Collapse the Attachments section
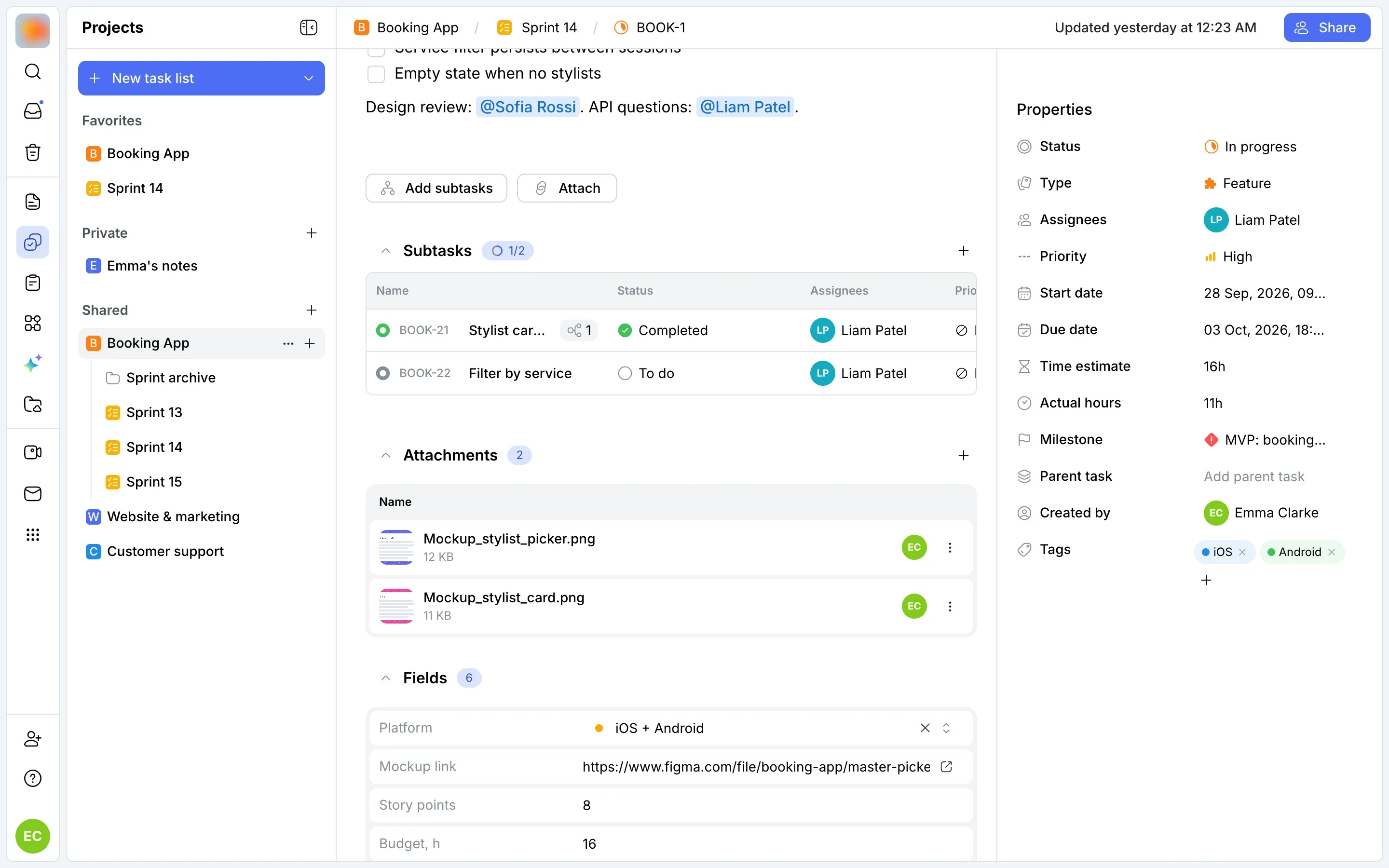Viewport: 1389px width, 868px height. pyautogui.click(x=386, y=455)
